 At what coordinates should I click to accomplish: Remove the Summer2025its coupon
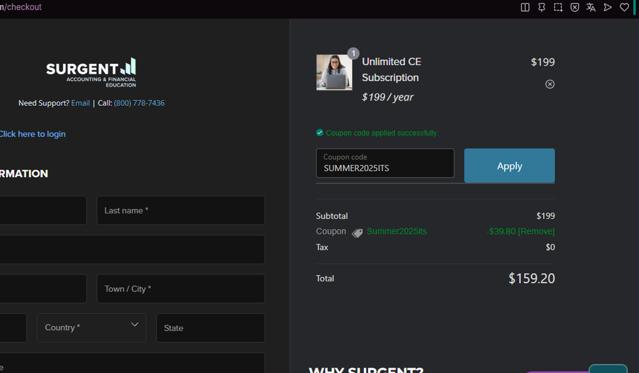point(536,232)
